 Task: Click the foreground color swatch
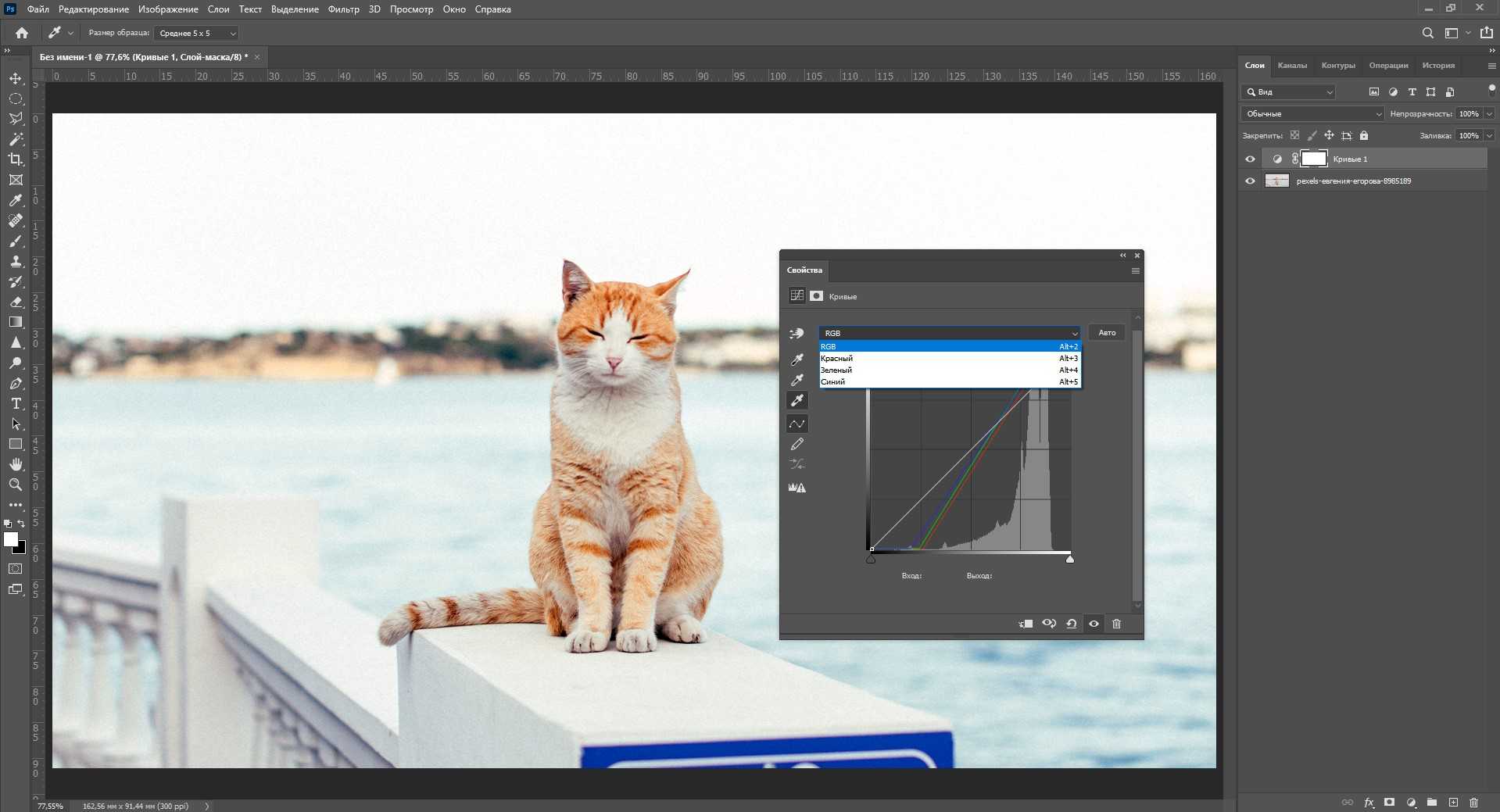pyautogui.click(x=10, y=539)
